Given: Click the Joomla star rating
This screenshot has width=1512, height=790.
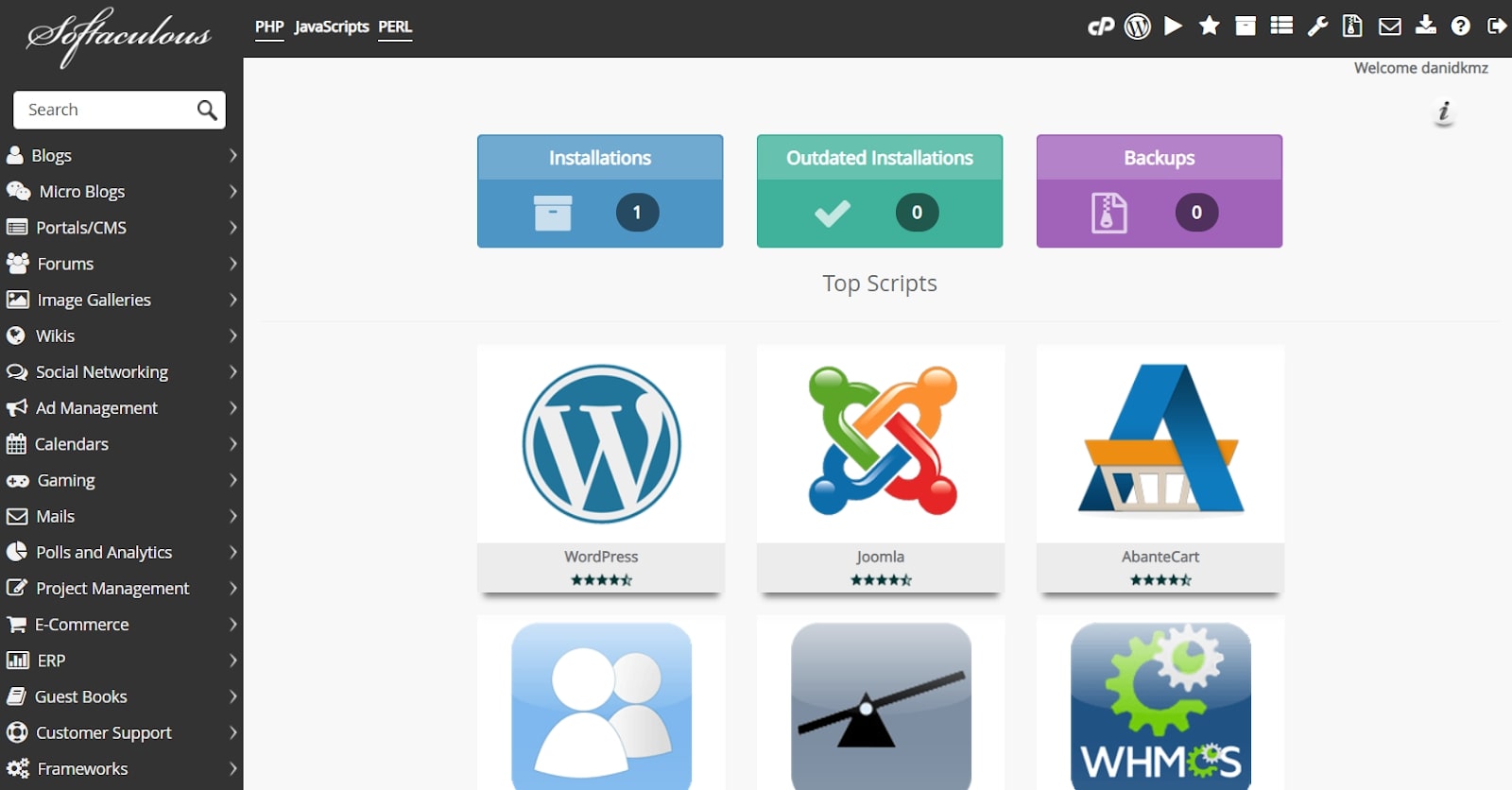Looking at the screenshot, I should (881, 579).
